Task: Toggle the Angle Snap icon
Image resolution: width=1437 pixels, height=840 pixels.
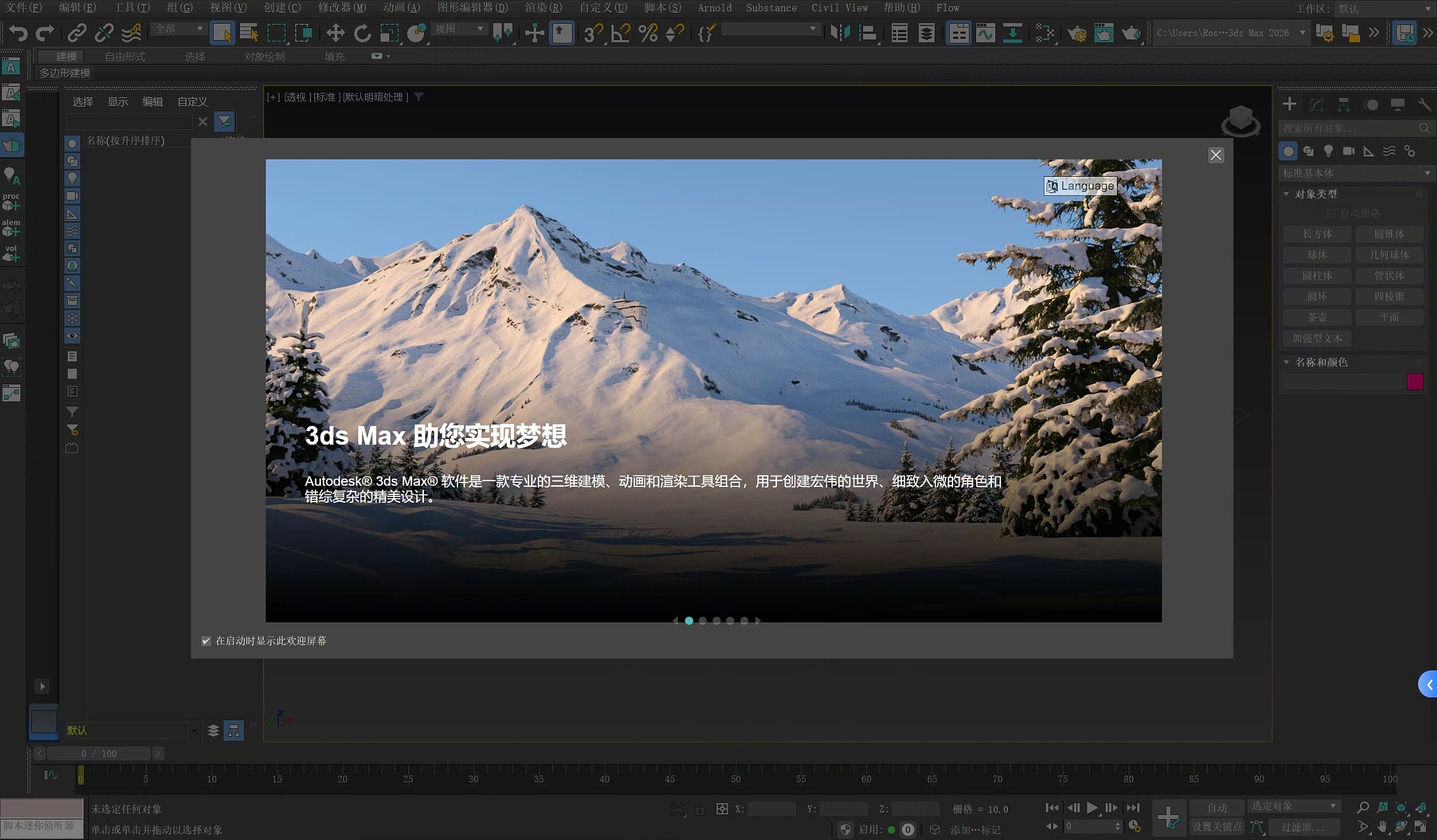Action: [x=620, y=33]
